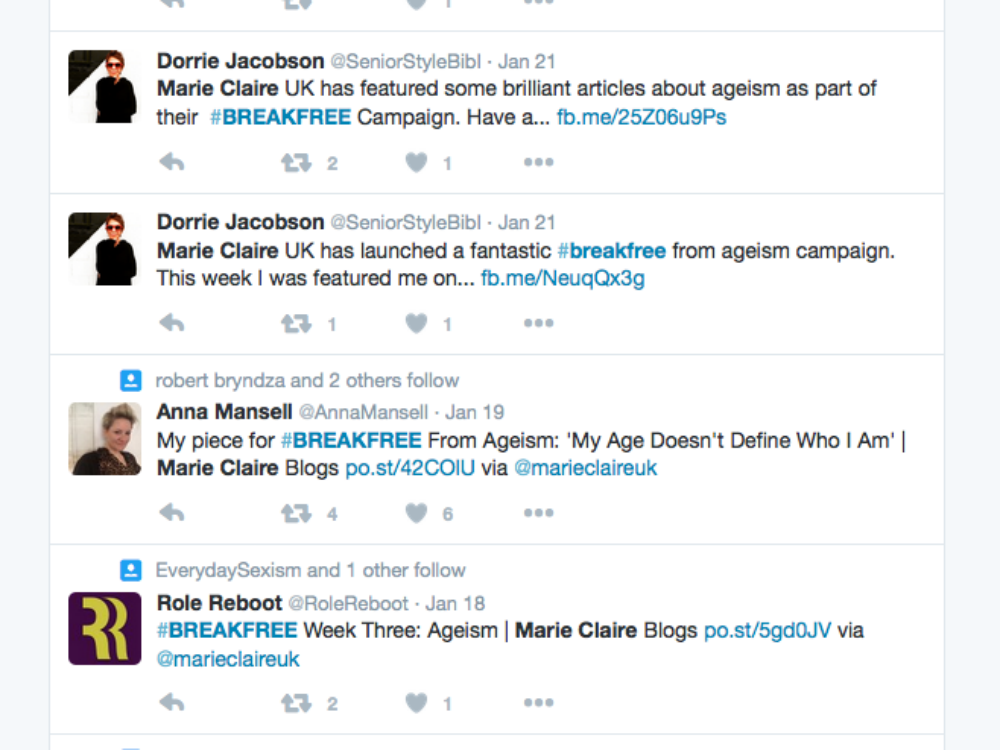This screenshot has height=750, width=1000.
Task: Open more options on Anna Mansell's tweet
Action: [x=538, y=513]
